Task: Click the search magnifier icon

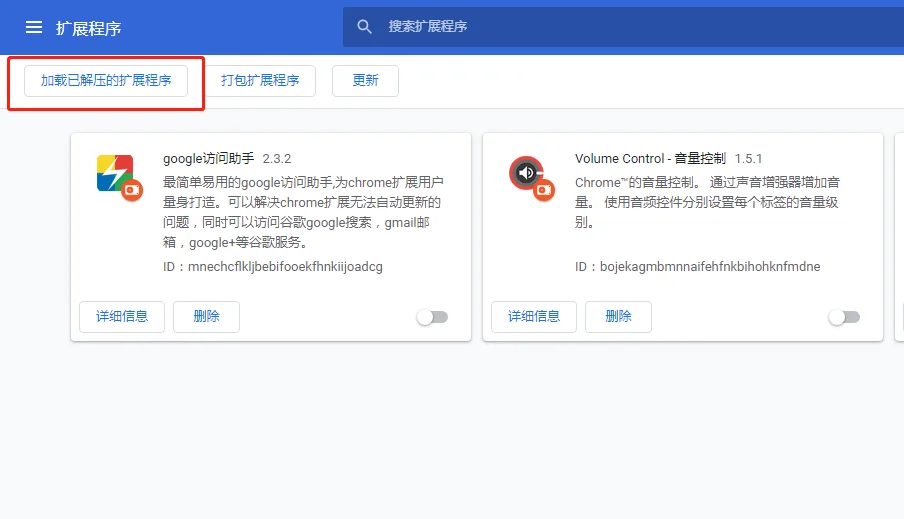Action: [364, 27]
